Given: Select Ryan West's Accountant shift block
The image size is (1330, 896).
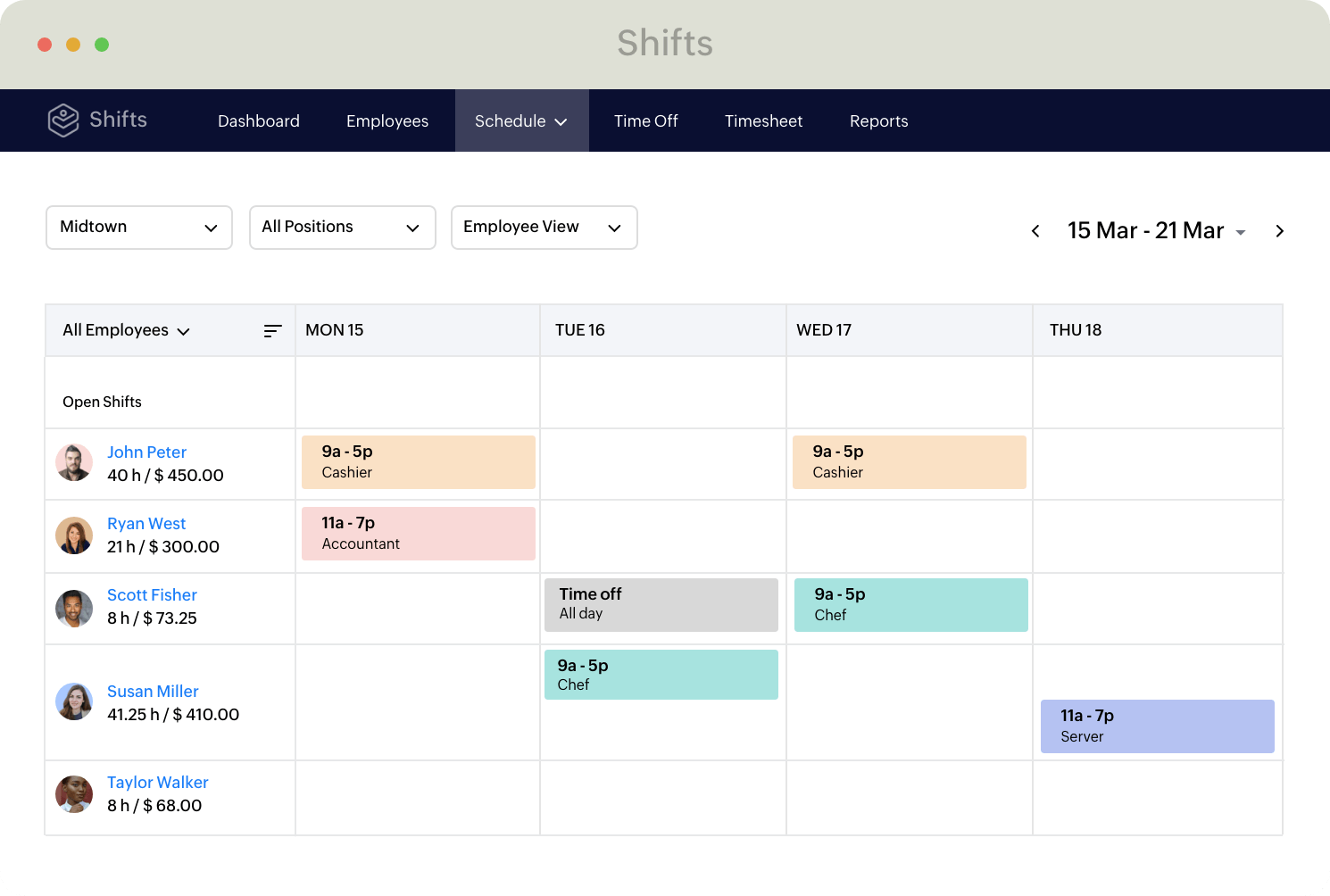Looking at the screenshot, I should click(418, 533).
